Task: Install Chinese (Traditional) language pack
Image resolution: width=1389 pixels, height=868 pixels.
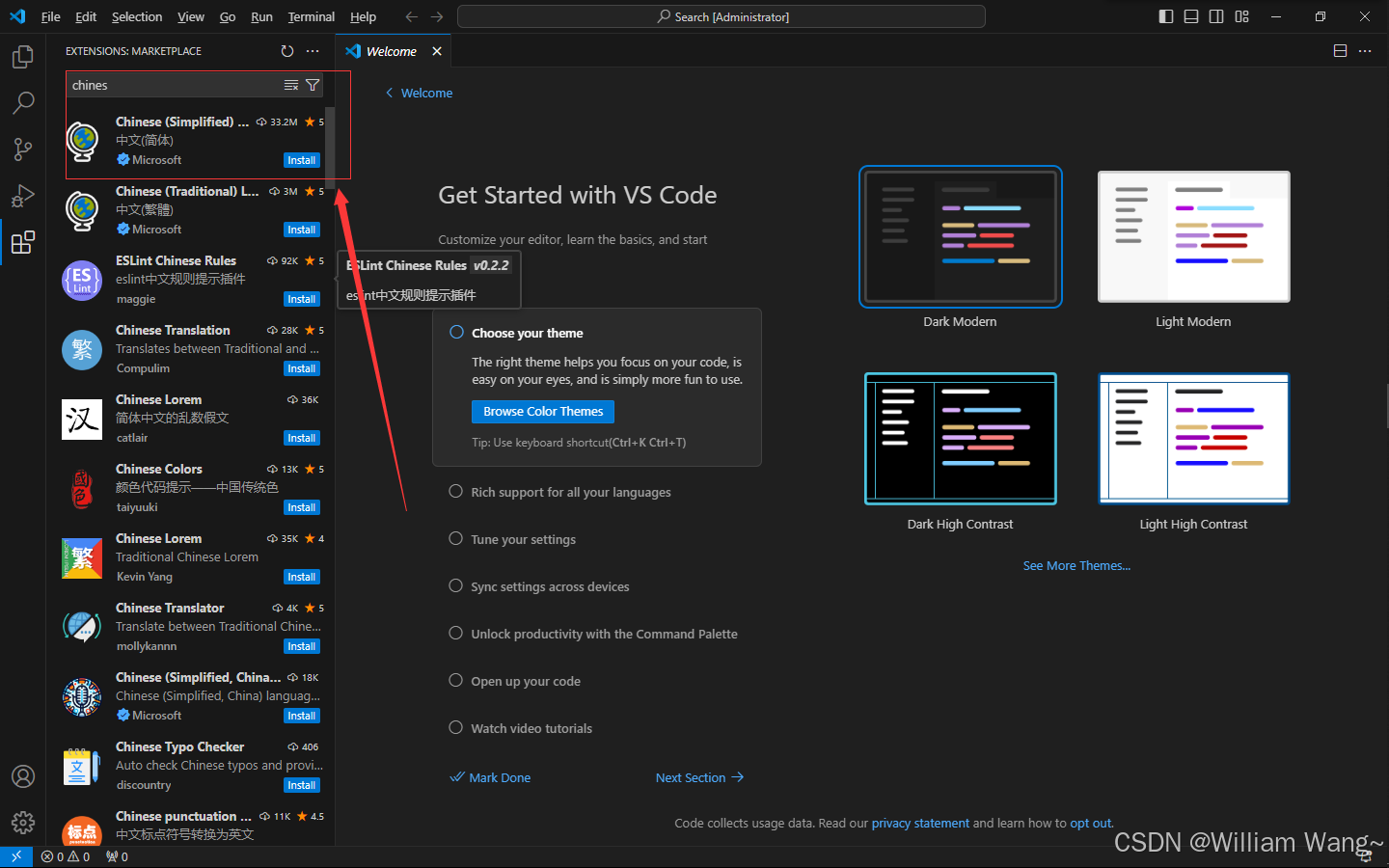Action: [x=302, y=230]
